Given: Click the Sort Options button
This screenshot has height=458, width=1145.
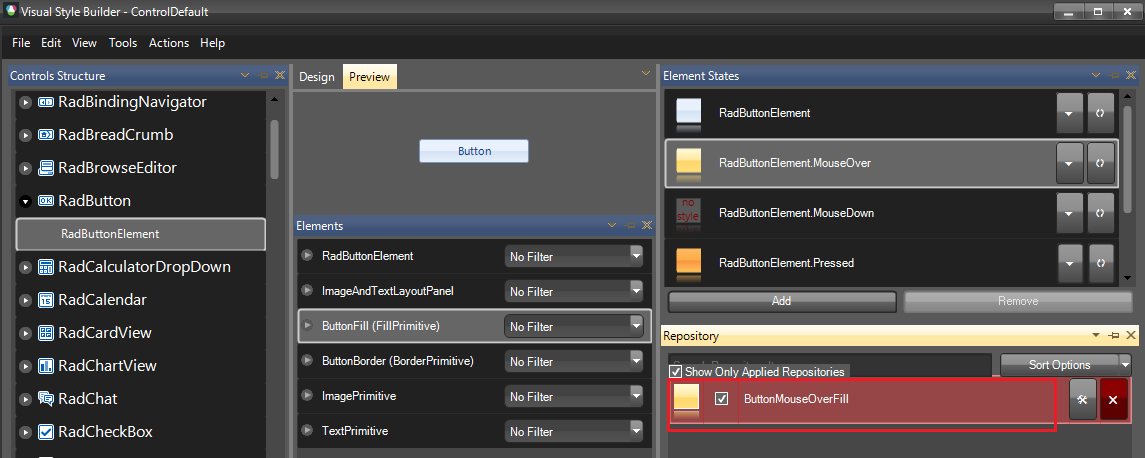Looking at the screenshot, I should 1060,365.
